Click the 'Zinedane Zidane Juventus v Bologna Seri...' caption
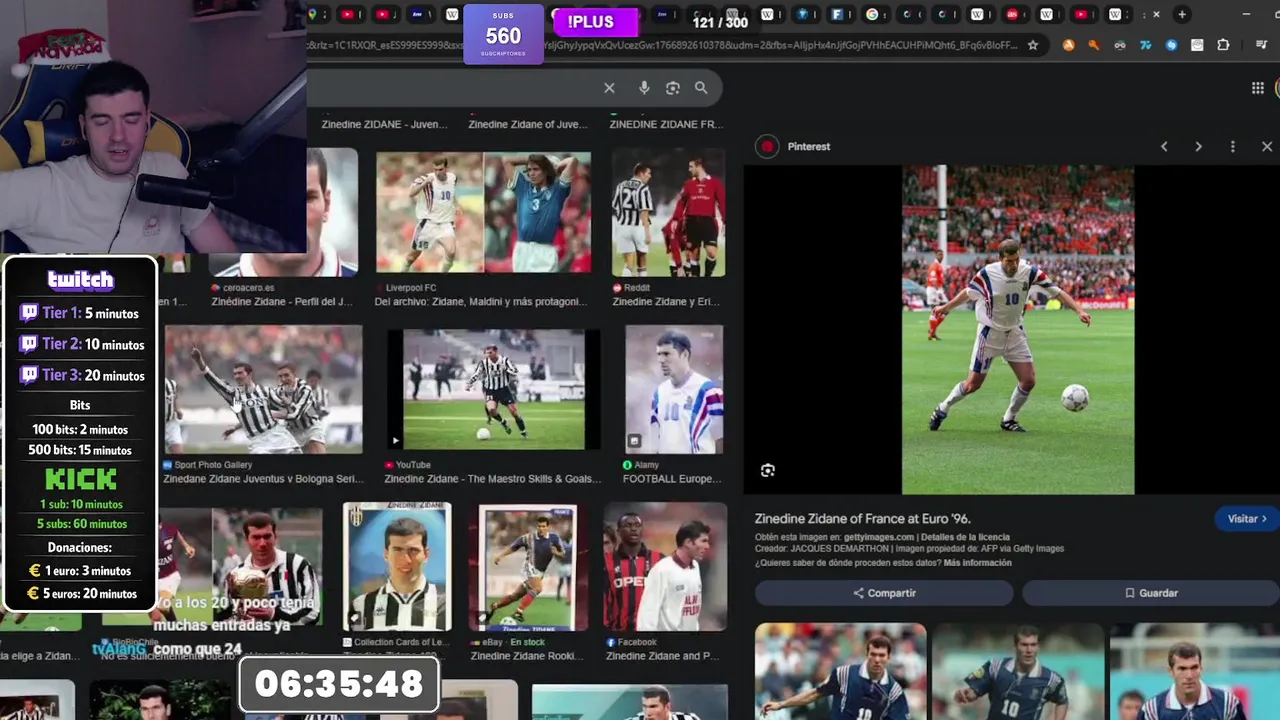The width and height of the screenshot is (1280, 720). tap(263, 479)
